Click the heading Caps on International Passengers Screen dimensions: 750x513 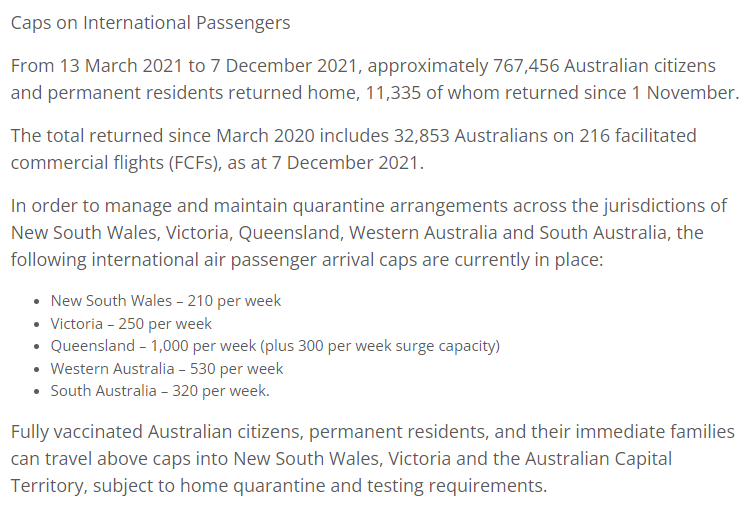150,23
